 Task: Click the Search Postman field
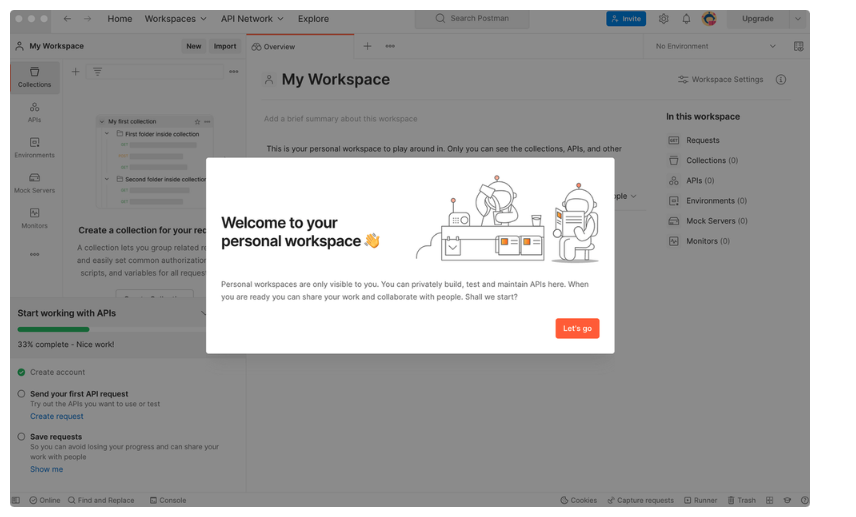click(x=472, y=19)
